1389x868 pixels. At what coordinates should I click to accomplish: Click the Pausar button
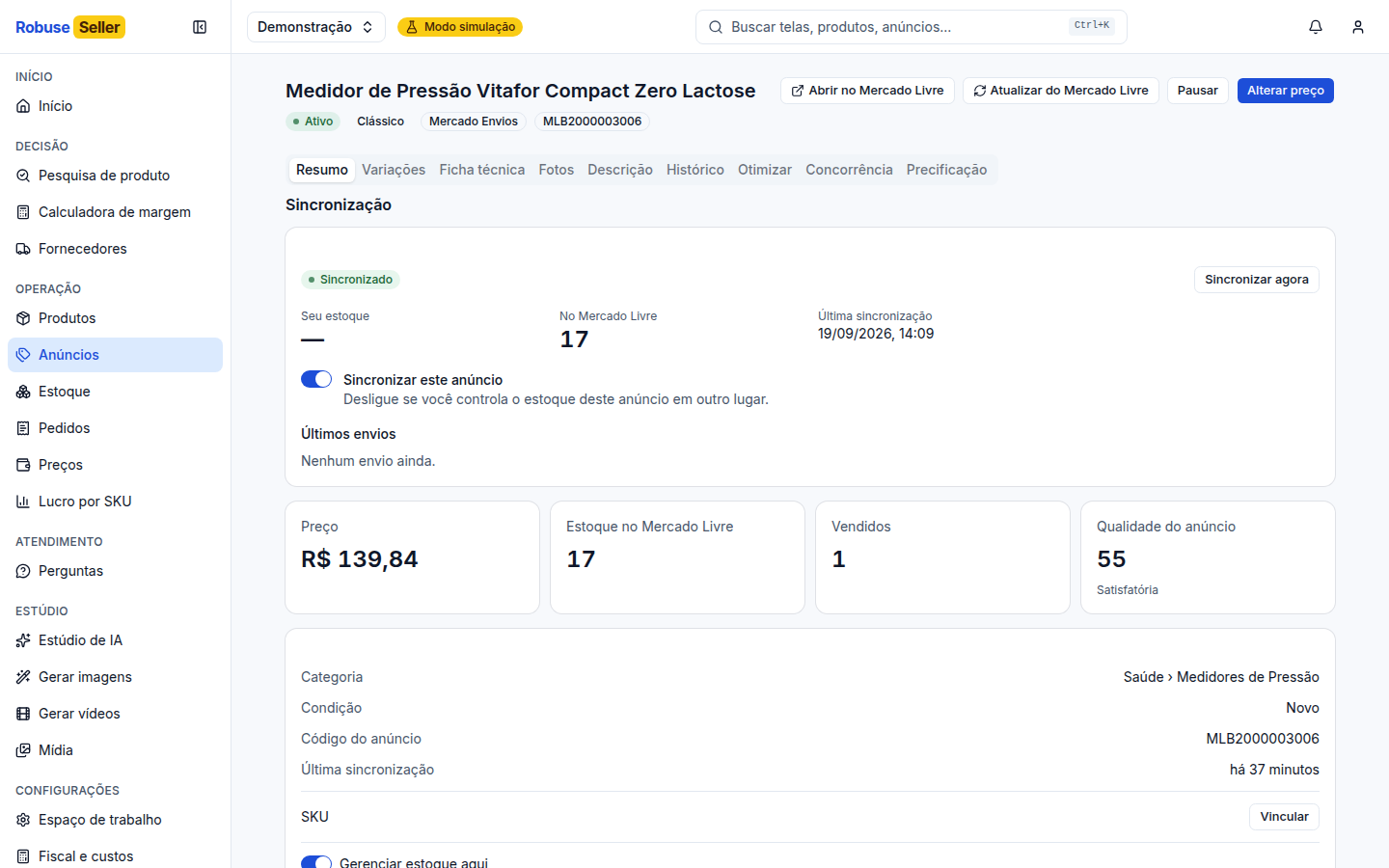point(1198,91)
